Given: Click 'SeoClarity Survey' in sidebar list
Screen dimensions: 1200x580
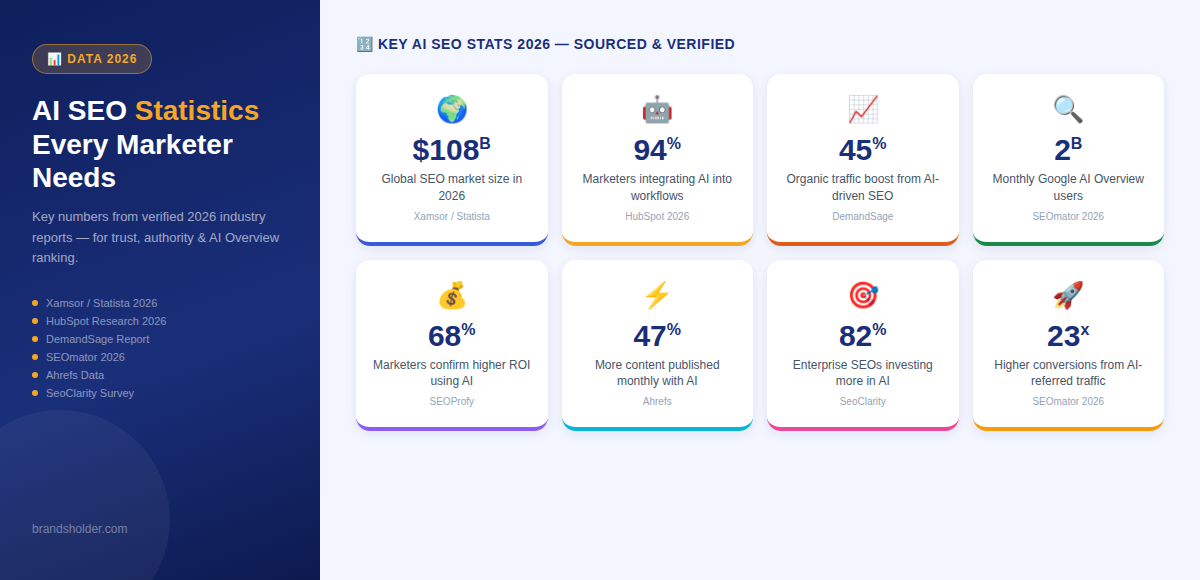Looking at the screenshot, I should [90, 393].
